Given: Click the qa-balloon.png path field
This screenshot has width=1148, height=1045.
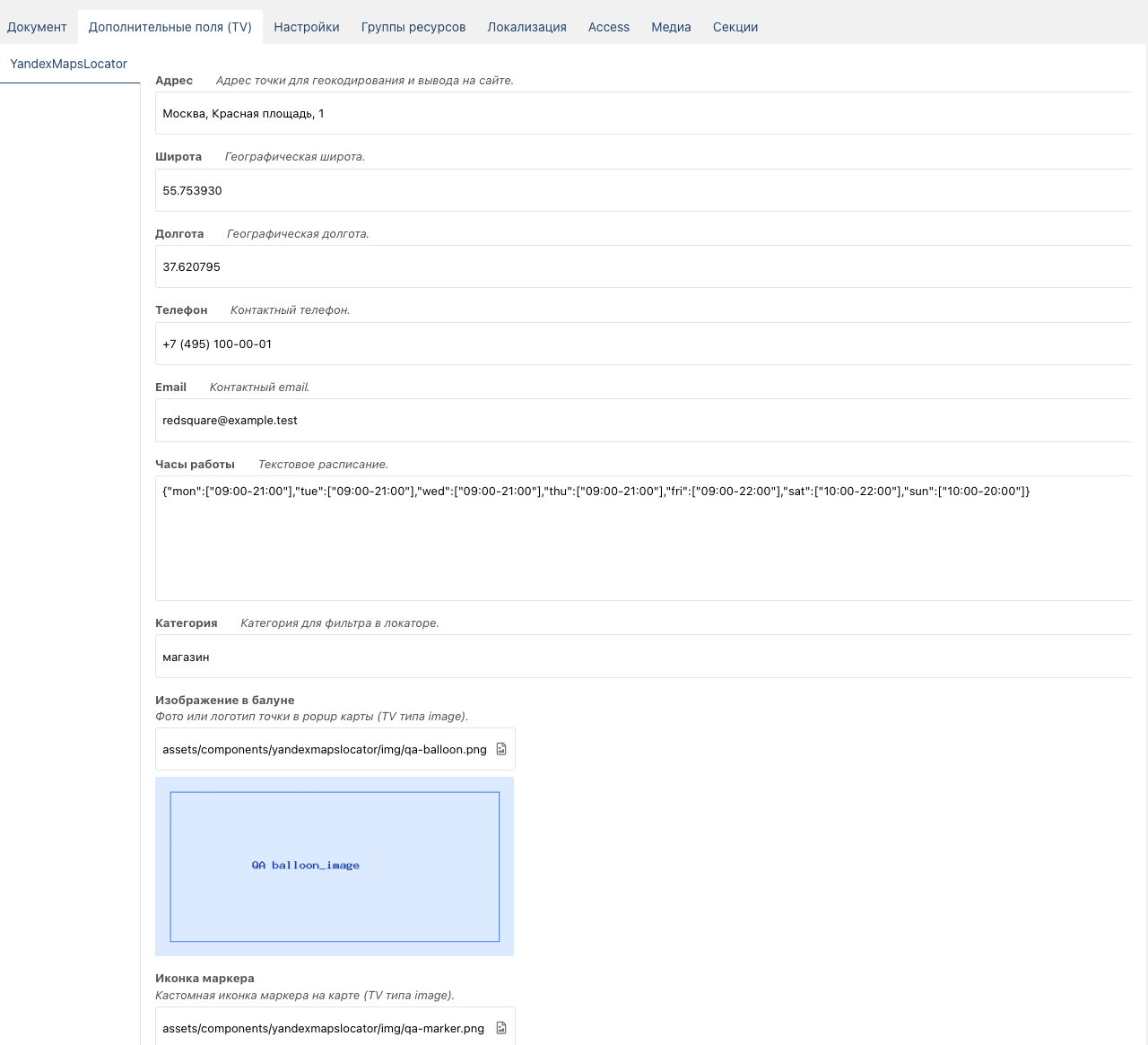Looking at the screenshot, I should coord(325,749).
